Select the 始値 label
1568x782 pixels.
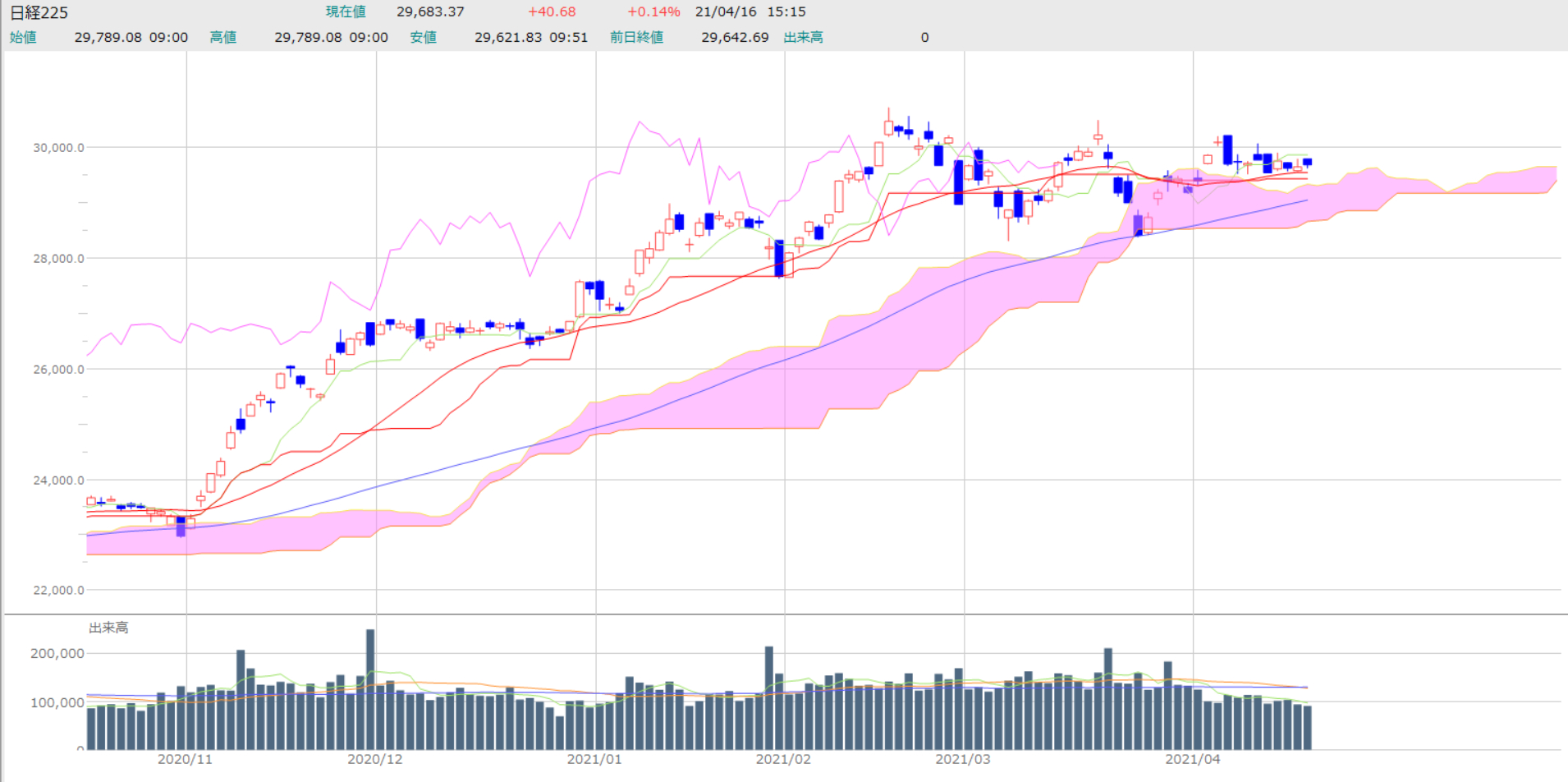23,37
